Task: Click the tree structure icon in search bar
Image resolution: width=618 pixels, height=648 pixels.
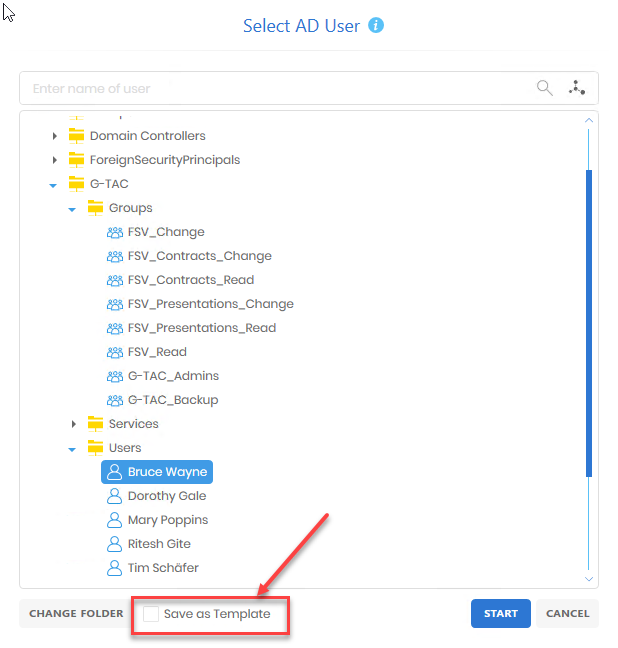Action: tap(577, 88)
